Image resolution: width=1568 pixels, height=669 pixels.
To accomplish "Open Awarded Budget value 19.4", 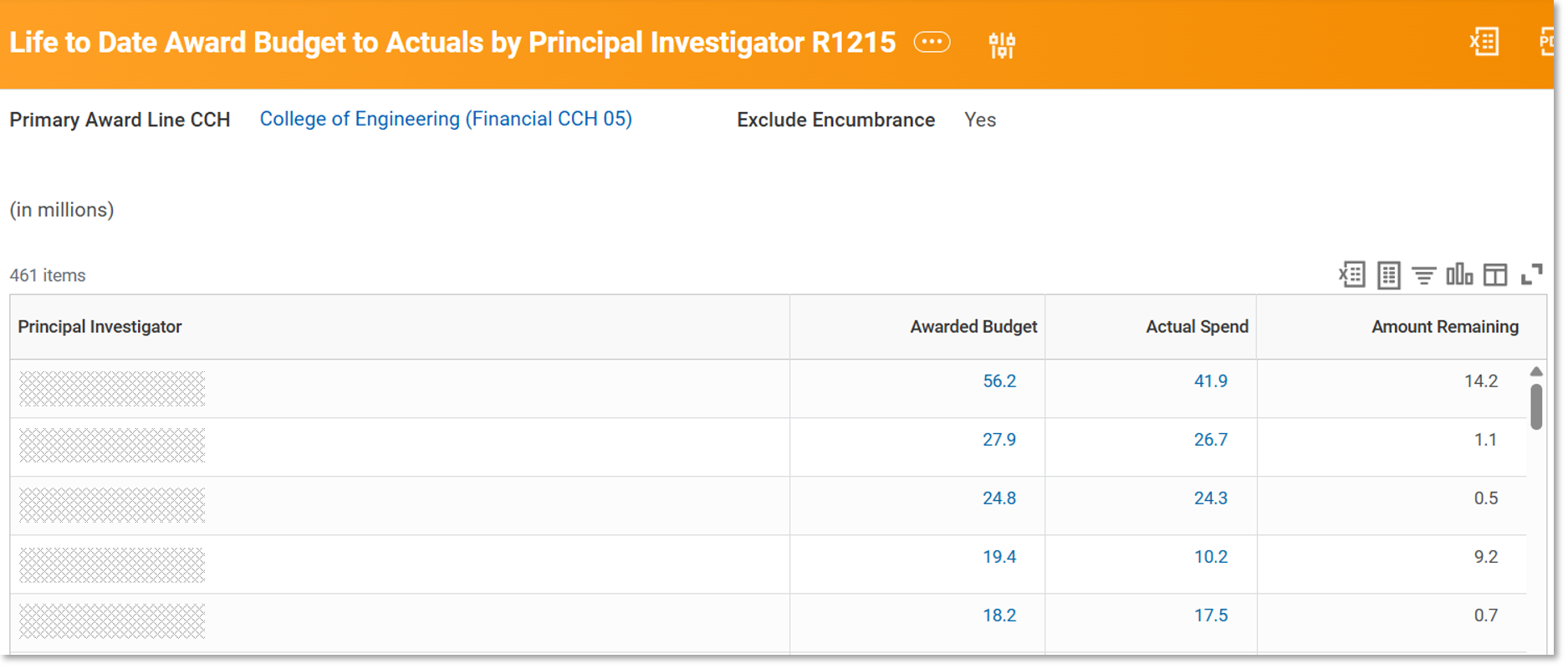I will pos(999,557).
